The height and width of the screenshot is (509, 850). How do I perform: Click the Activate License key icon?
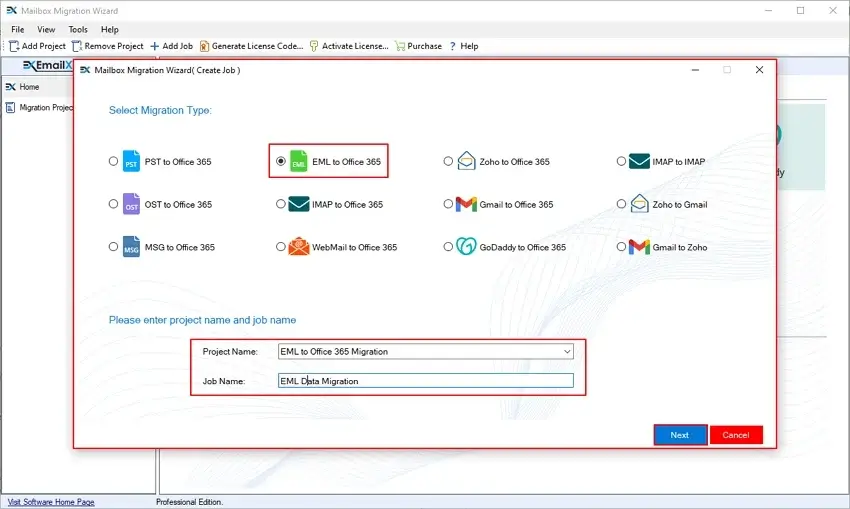314,46
